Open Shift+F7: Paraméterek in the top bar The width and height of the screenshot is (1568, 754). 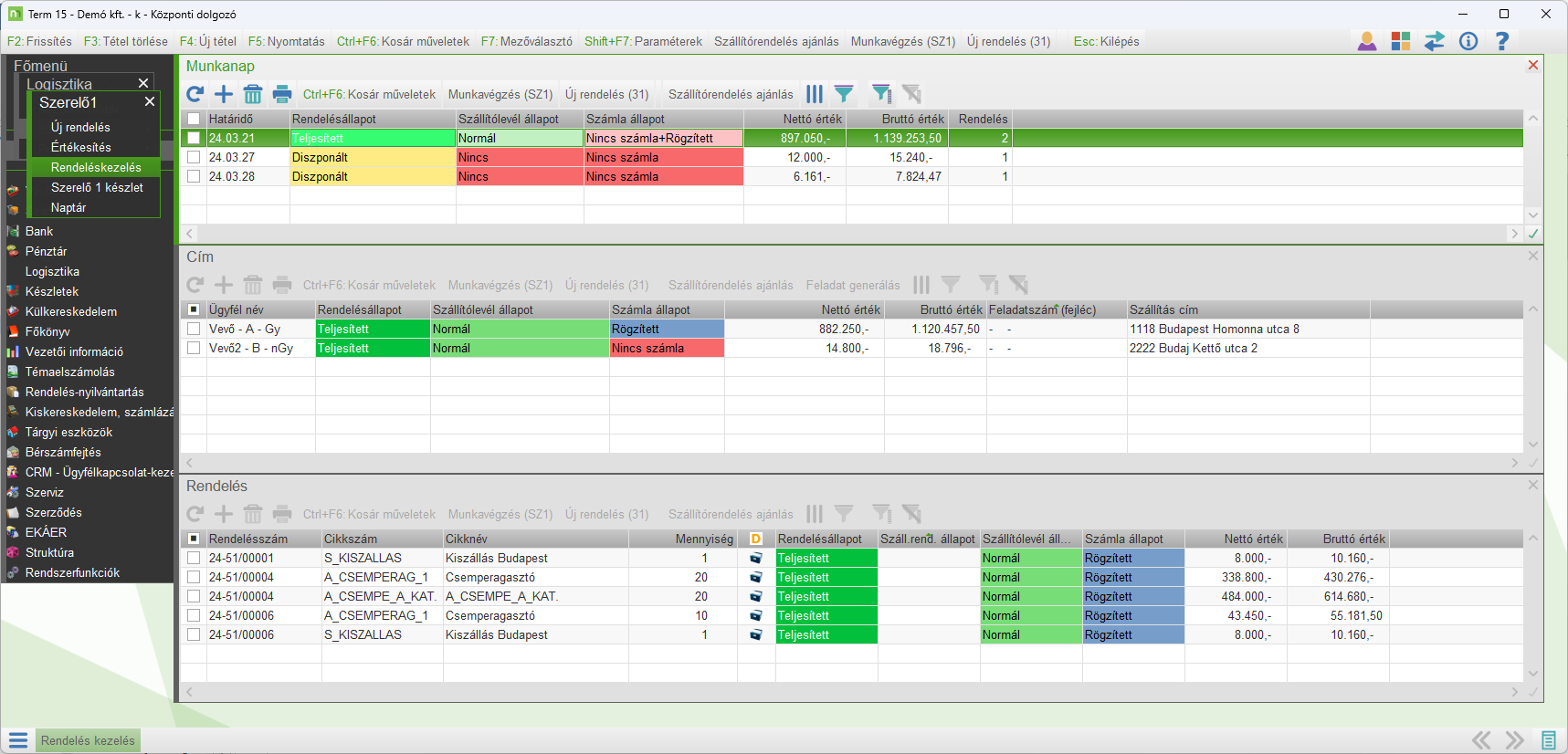pyautogui.click(x=644, y=41)
